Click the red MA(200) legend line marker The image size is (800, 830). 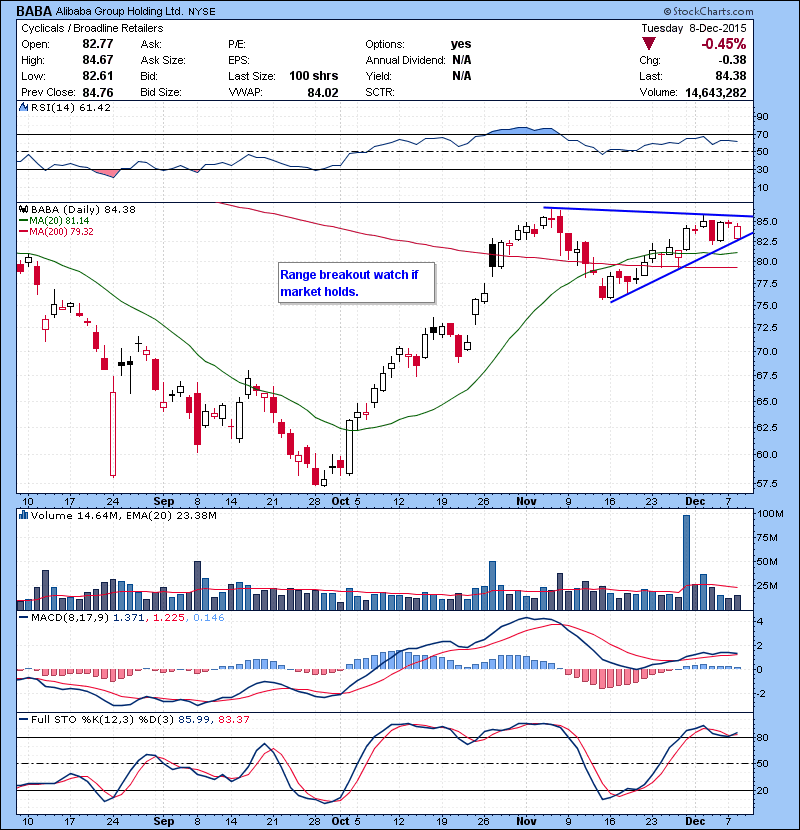[23, 232]
